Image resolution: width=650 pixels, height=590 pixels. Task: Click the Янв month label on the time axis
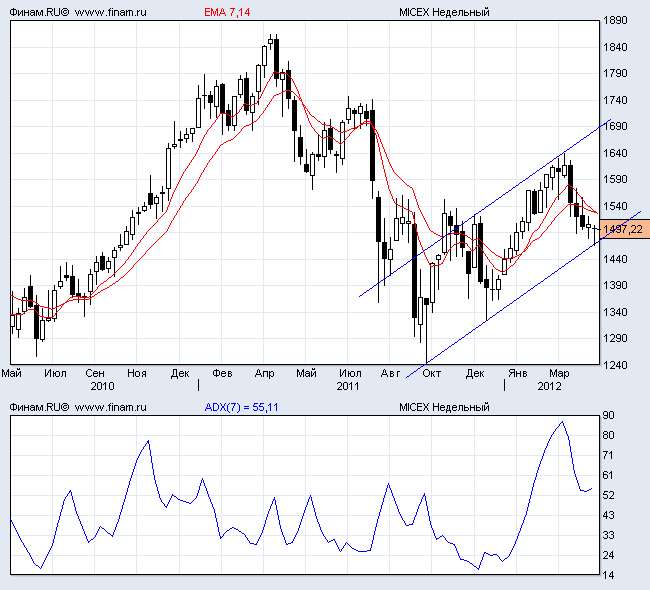(518, 373)
